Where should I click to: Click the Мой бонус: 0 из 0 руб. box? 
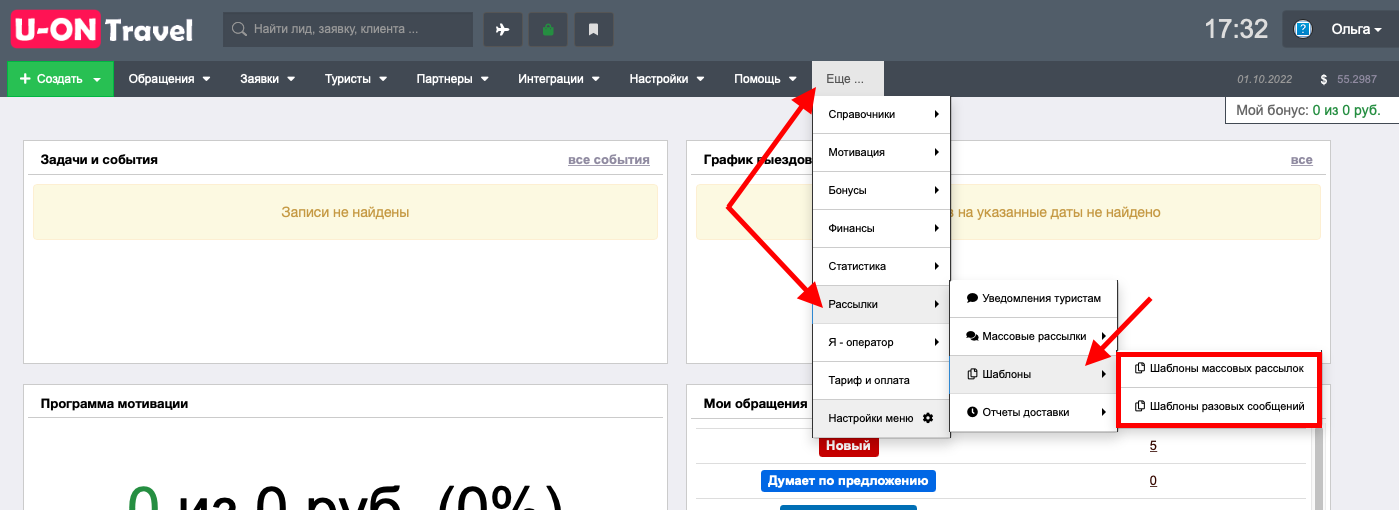point(1312,110)
